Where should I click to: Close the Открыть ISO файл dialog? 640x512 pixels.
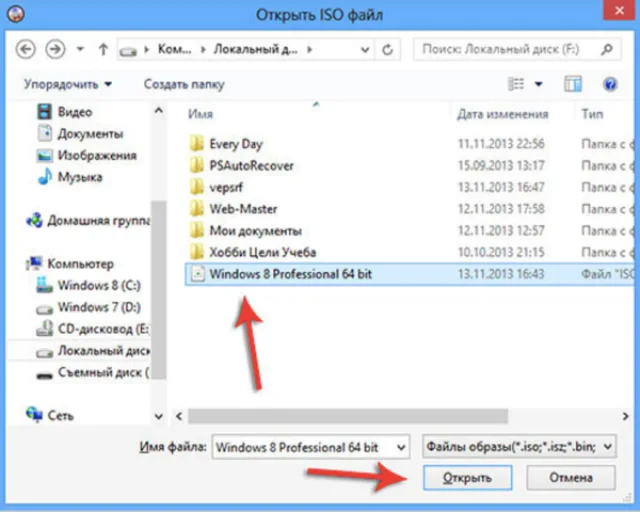(x=619, y=10)
